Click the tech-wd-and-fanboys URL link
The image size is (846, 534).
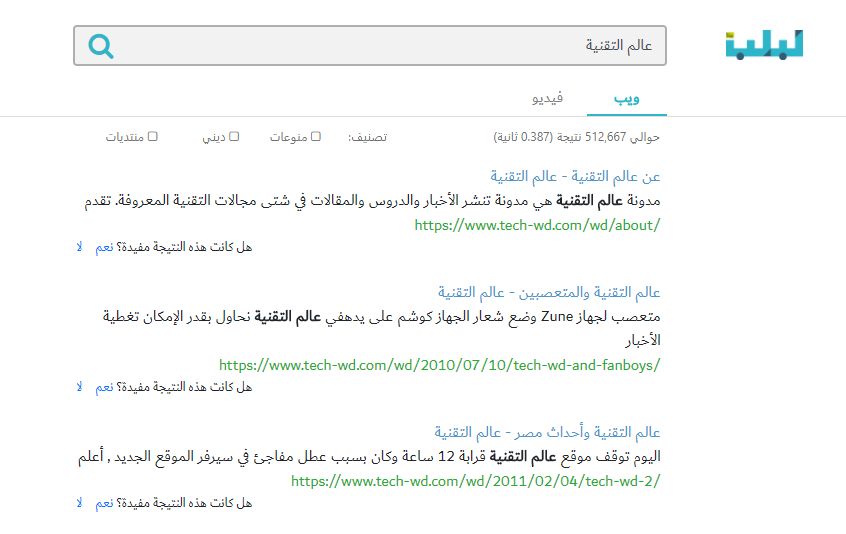[440, 365]
